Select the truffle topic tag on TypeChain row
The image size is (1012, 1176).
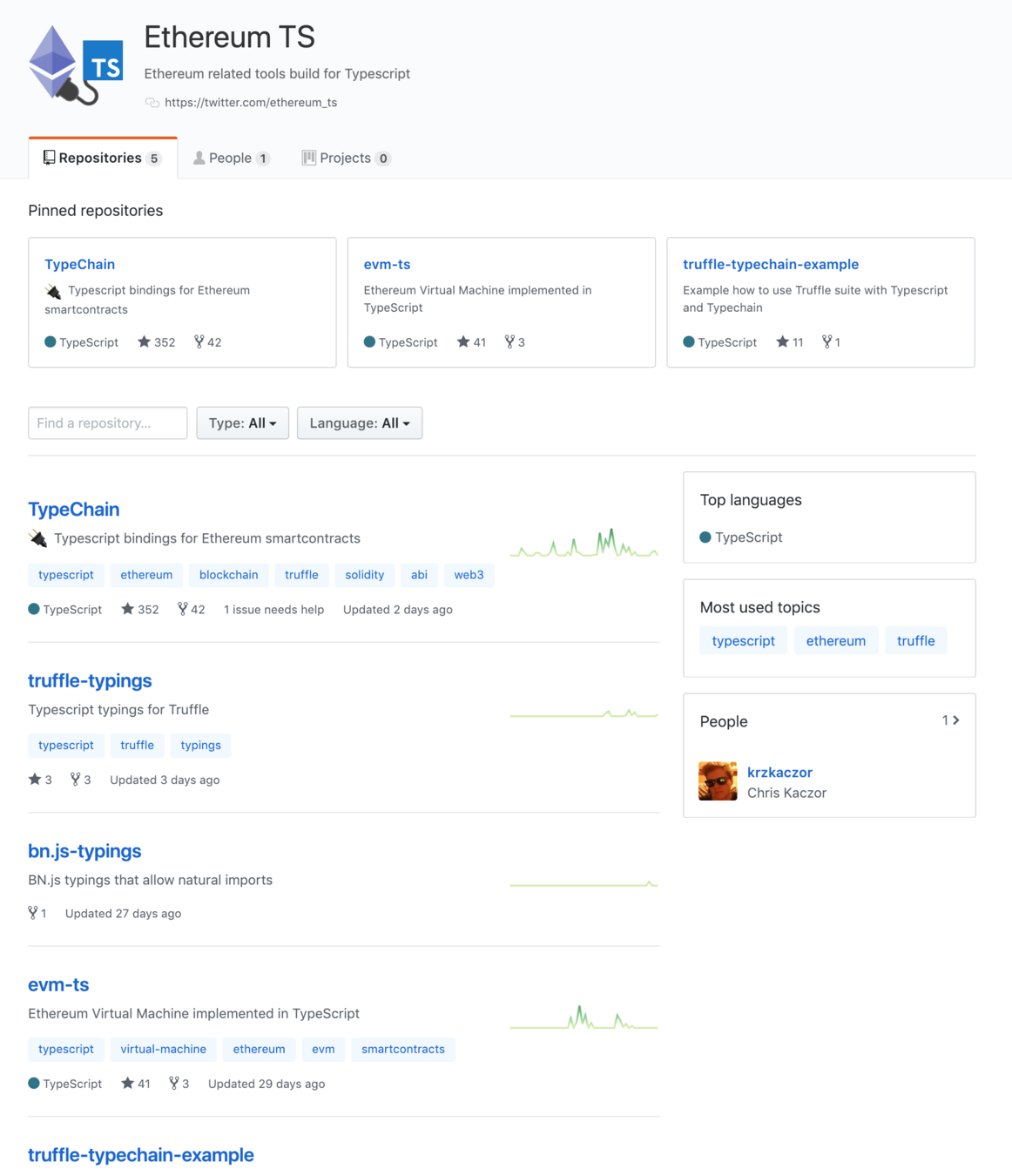[301, 575]
